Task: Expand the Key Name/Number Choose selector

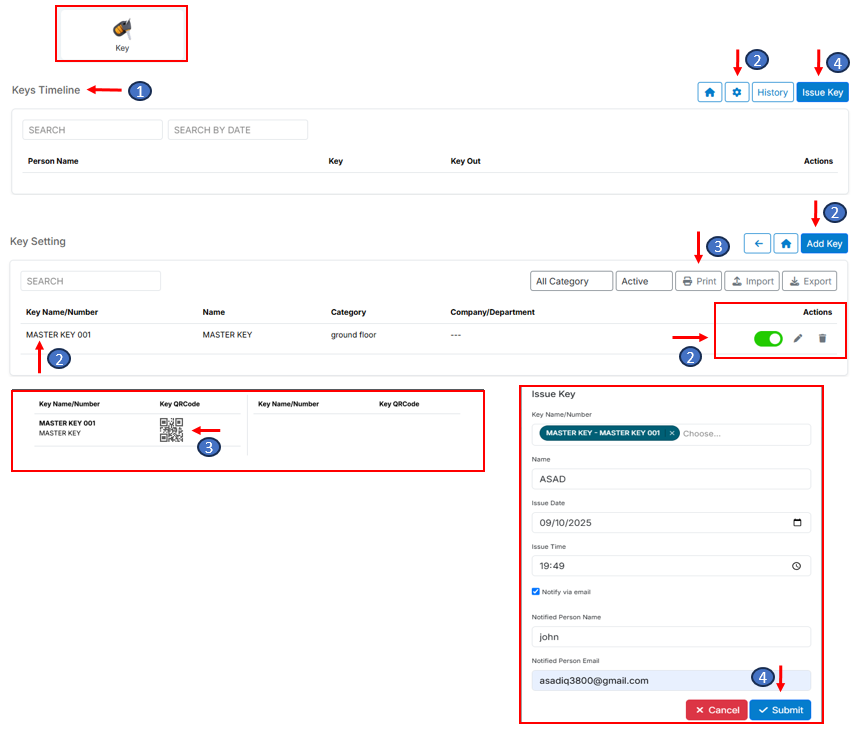Action: (x=740, y=434)
